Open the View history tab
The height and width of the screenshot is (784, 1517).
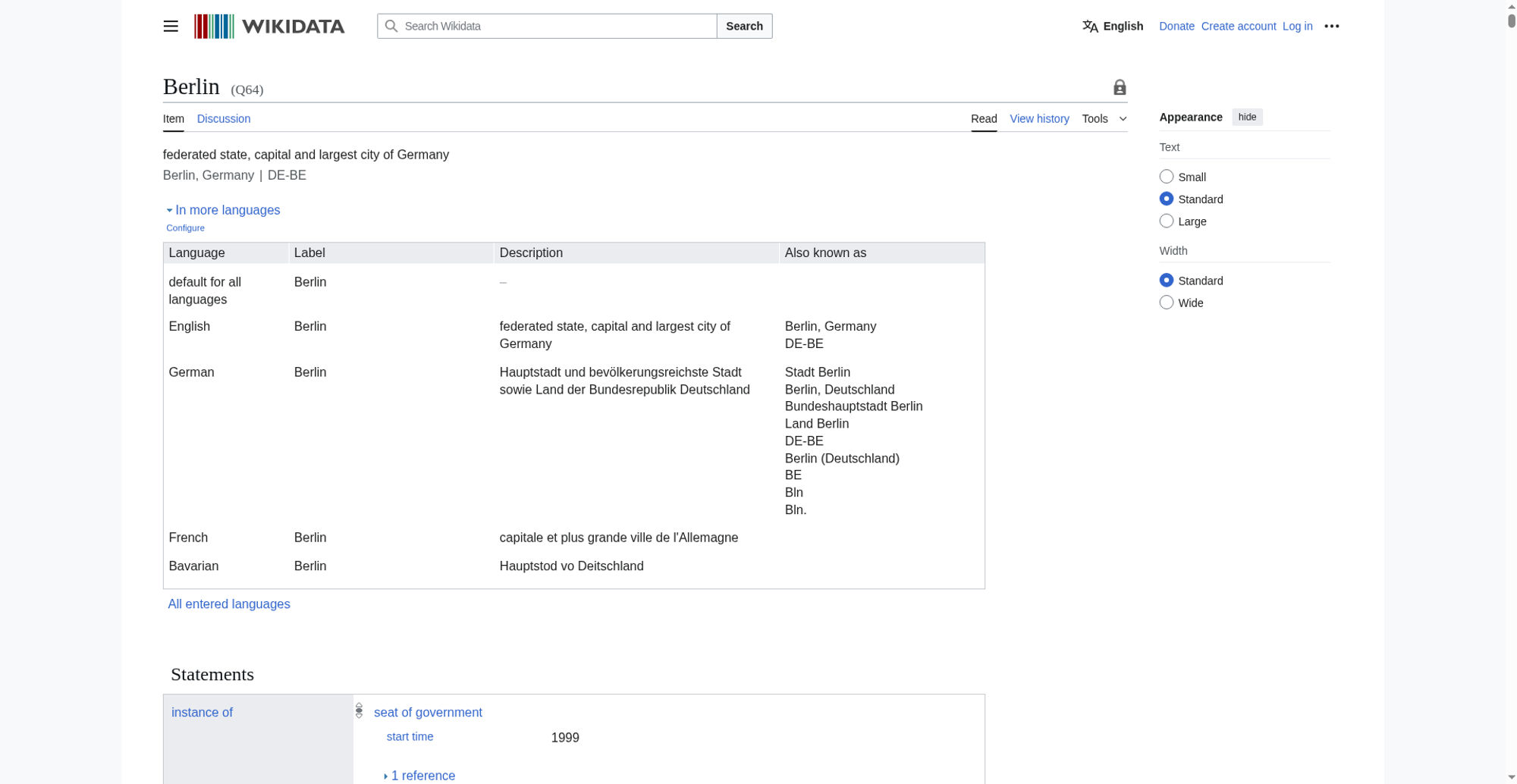[x=1039, y=119]
